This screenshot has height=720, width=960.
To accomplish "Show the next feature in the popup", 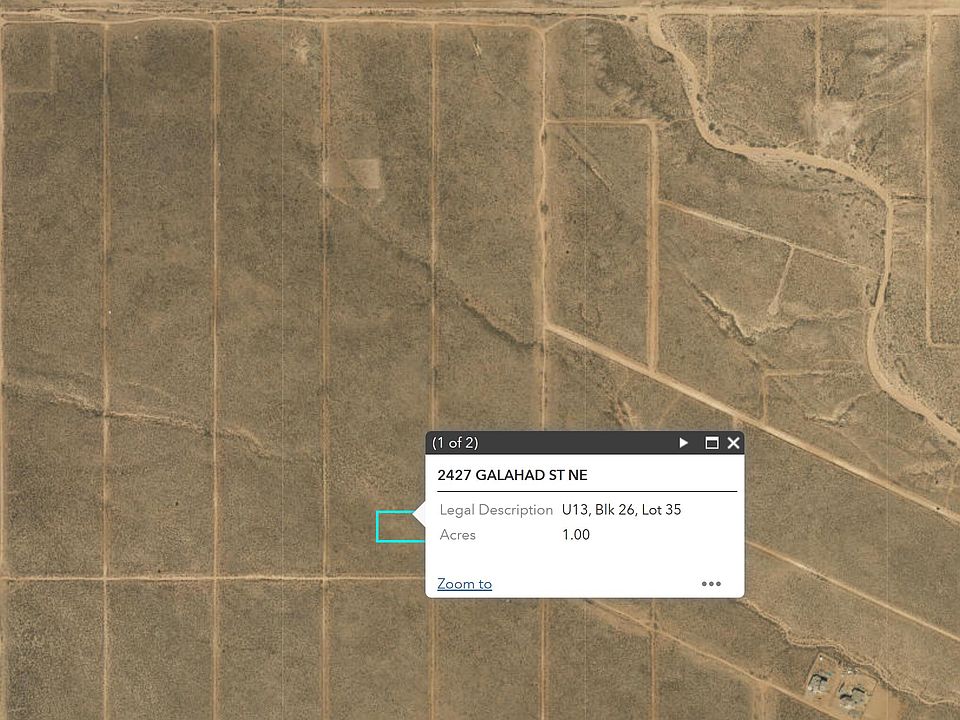I will [x=683, y=443].
